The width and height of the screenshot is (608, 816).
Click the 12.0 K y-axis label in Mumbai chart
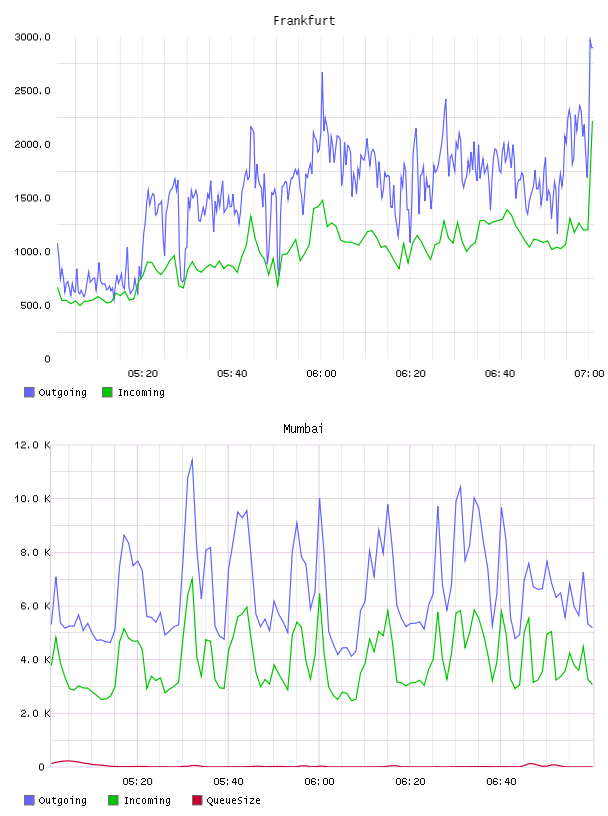click(x=32, y=445)
